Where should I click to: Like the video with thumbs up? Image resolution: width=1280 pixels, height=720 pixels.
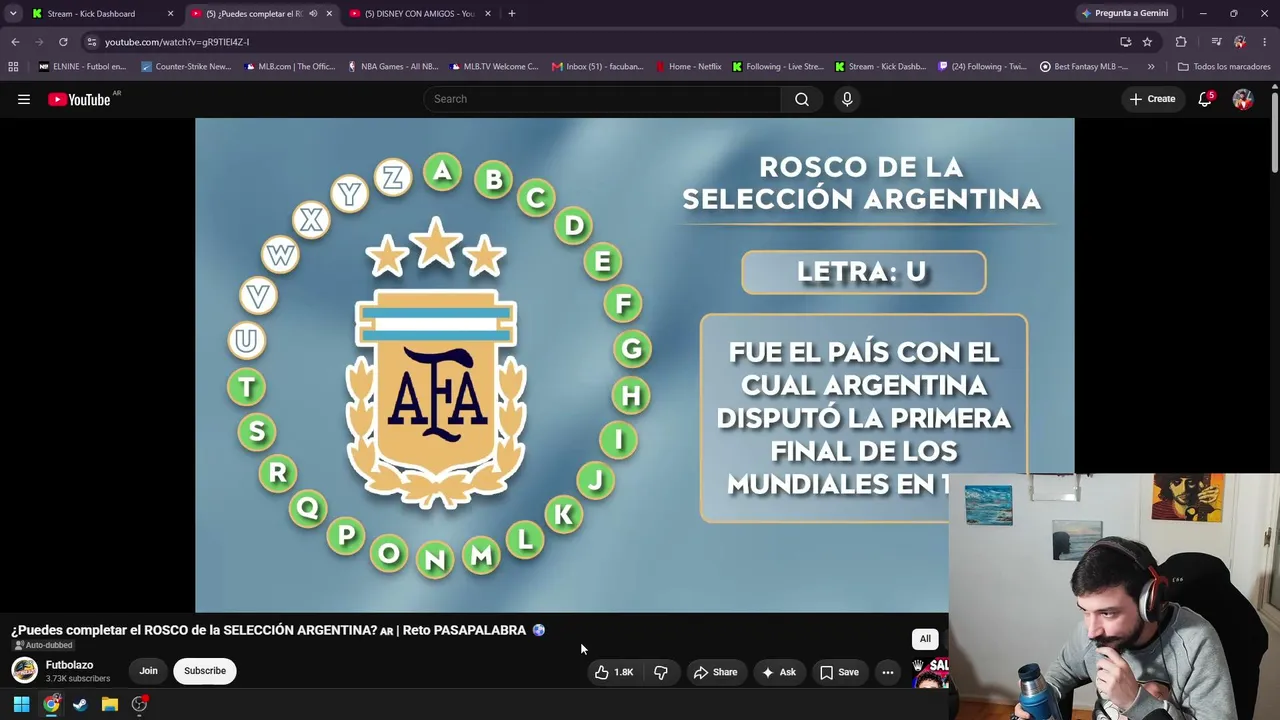(x=614, y=672)
